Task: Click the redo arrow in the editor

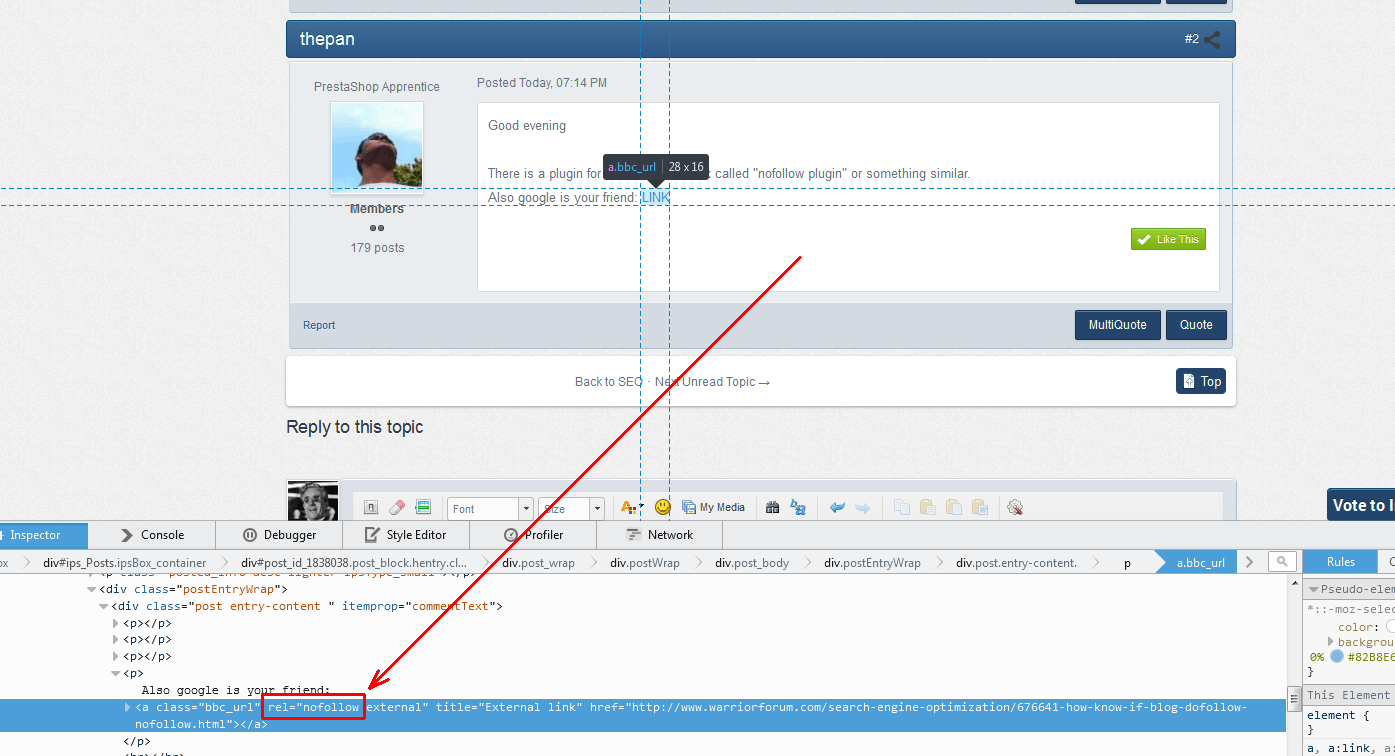Action: click(x=862, y=508)
